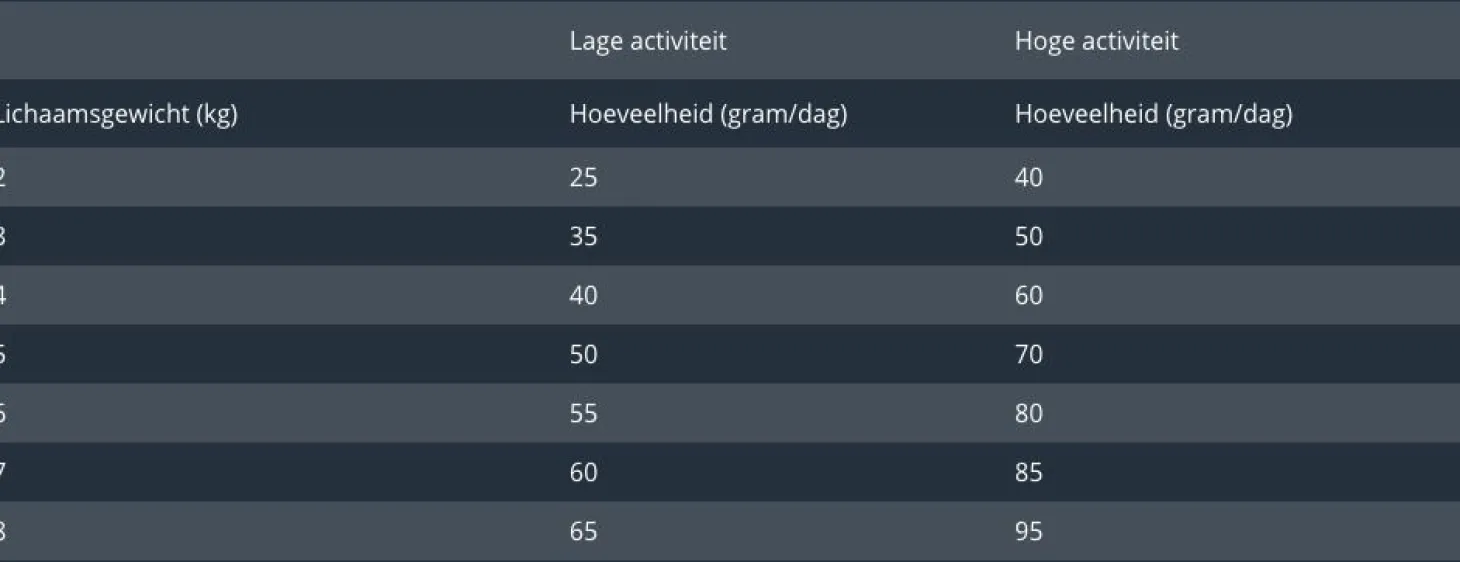Image resolution: width=1460 pixels, height=562 pixels.
Task: Click the body weight cell in the 25 row
Action: tap(3, 177)
